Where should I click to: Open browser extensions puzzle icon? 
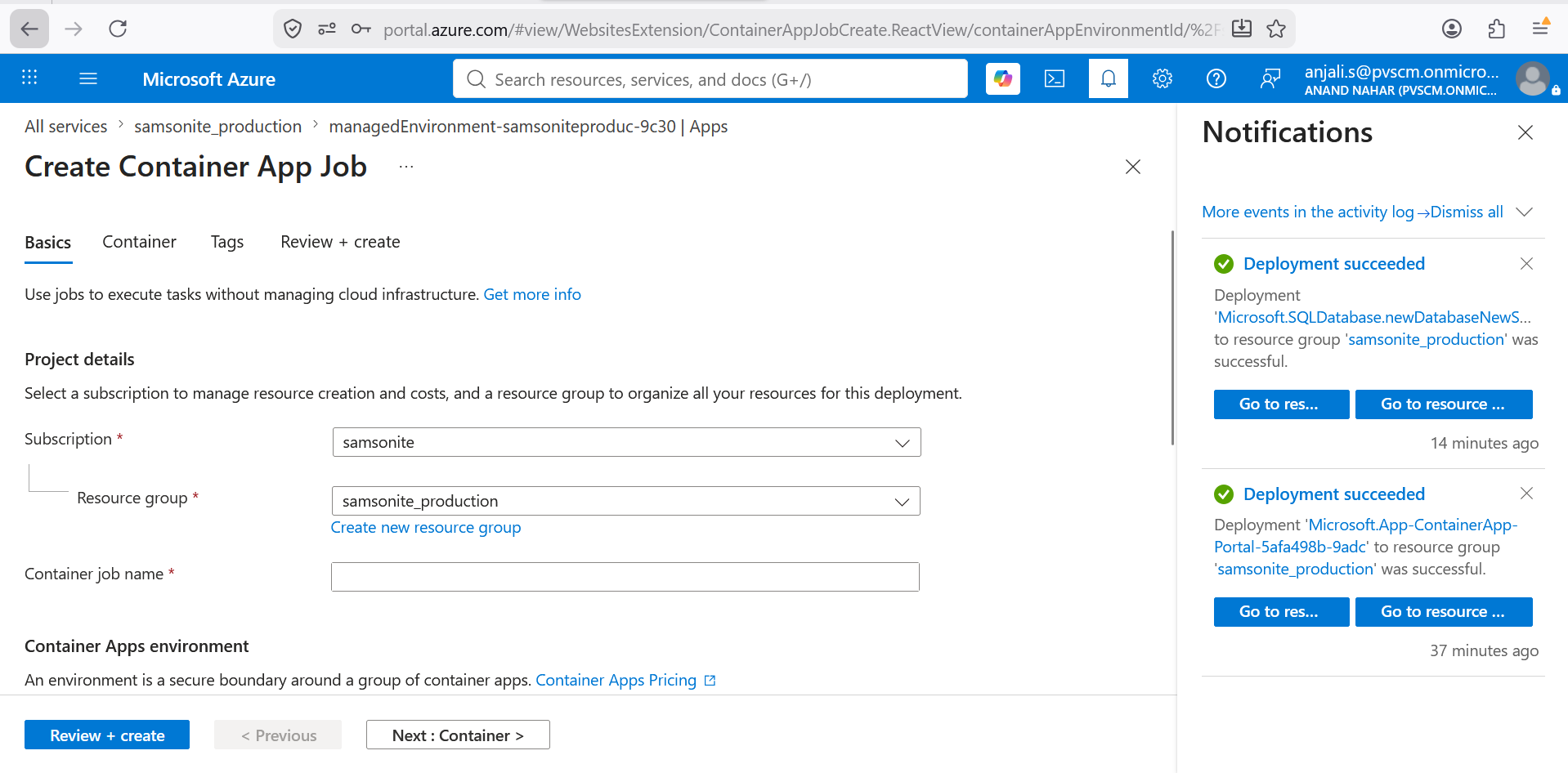point(1496,29)
